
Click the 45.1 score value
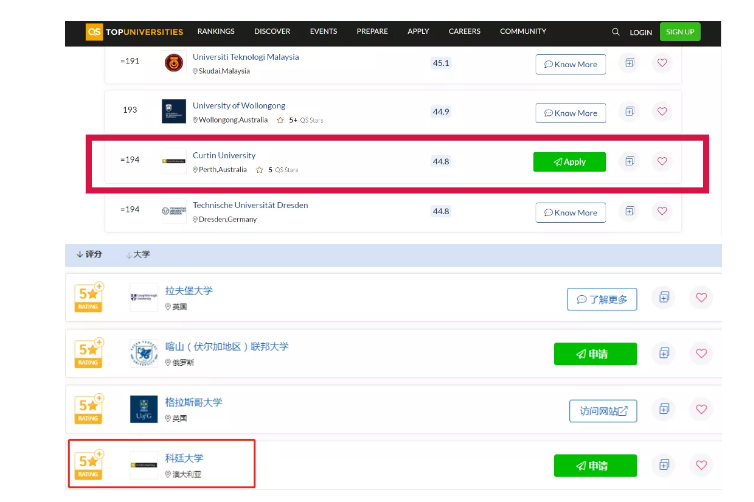click(441, 63)
